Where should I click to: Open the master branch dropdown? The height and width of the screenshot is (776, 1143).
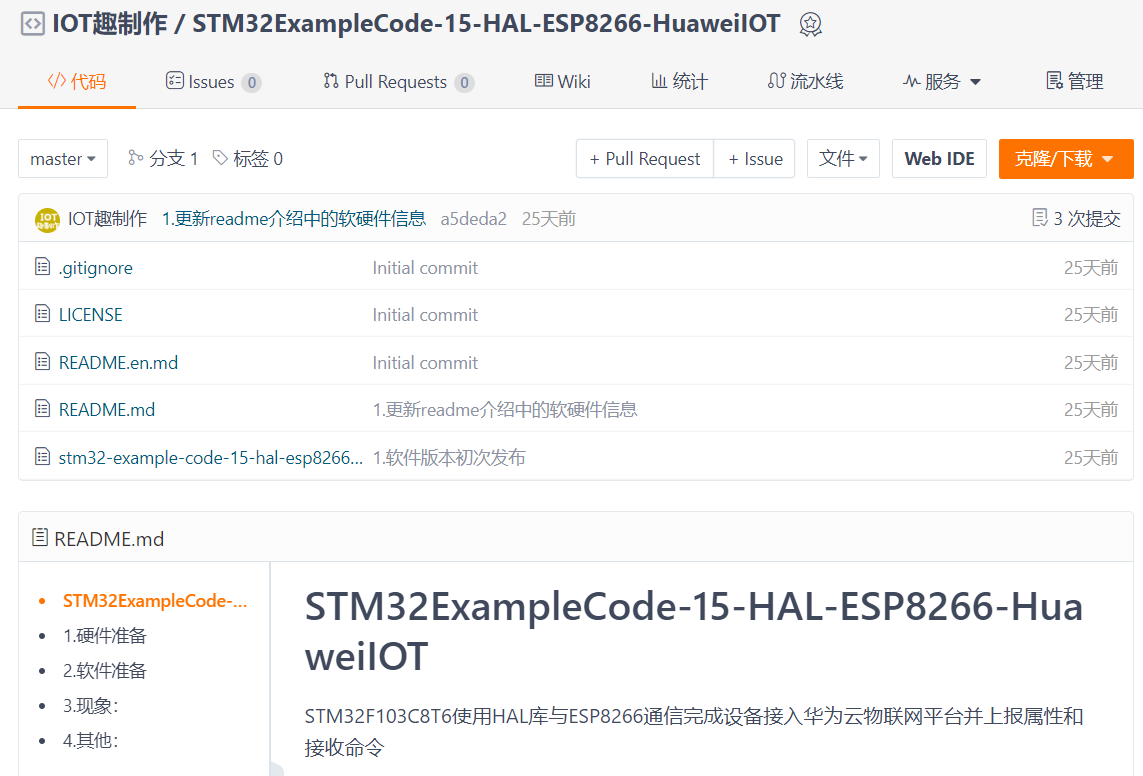[x=63, y=159]
